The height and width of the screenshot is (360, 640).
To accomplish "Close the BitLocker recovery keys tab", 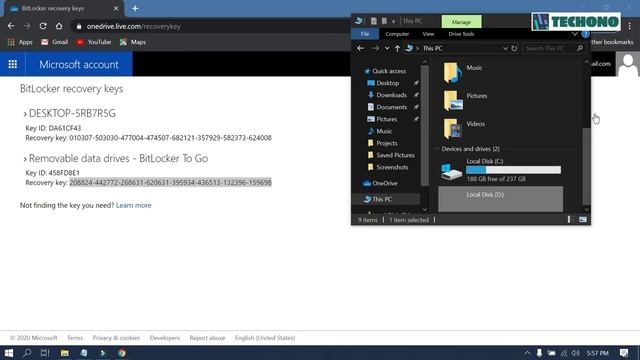I will click(x=116, y=8).
